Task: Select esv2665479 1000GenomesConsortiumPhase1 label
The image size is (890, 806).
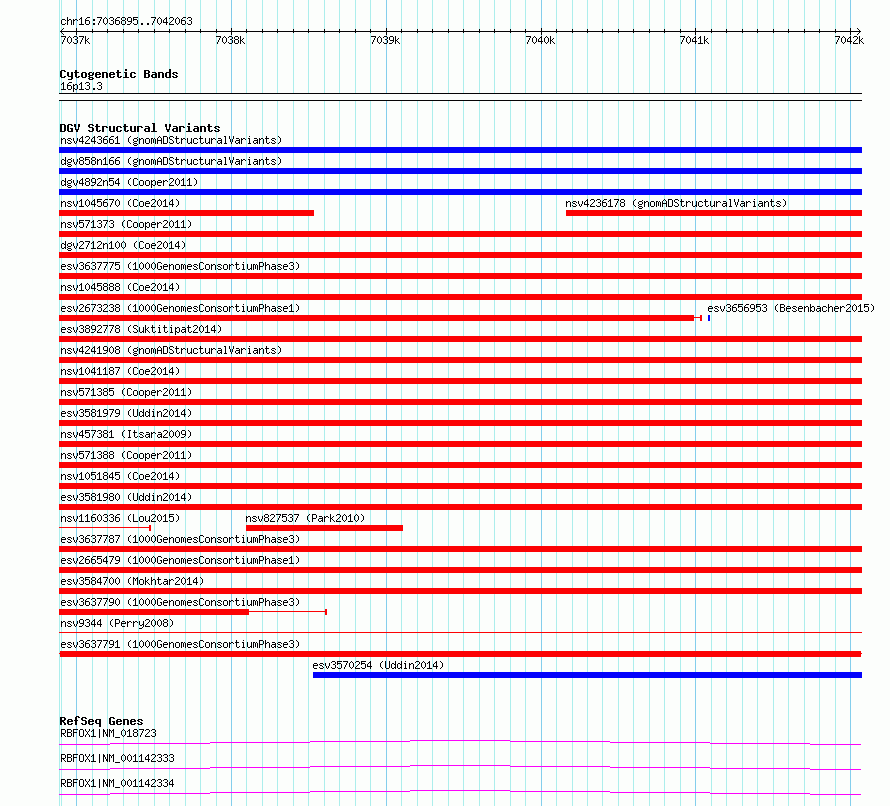Action: (x=180, y=560)
